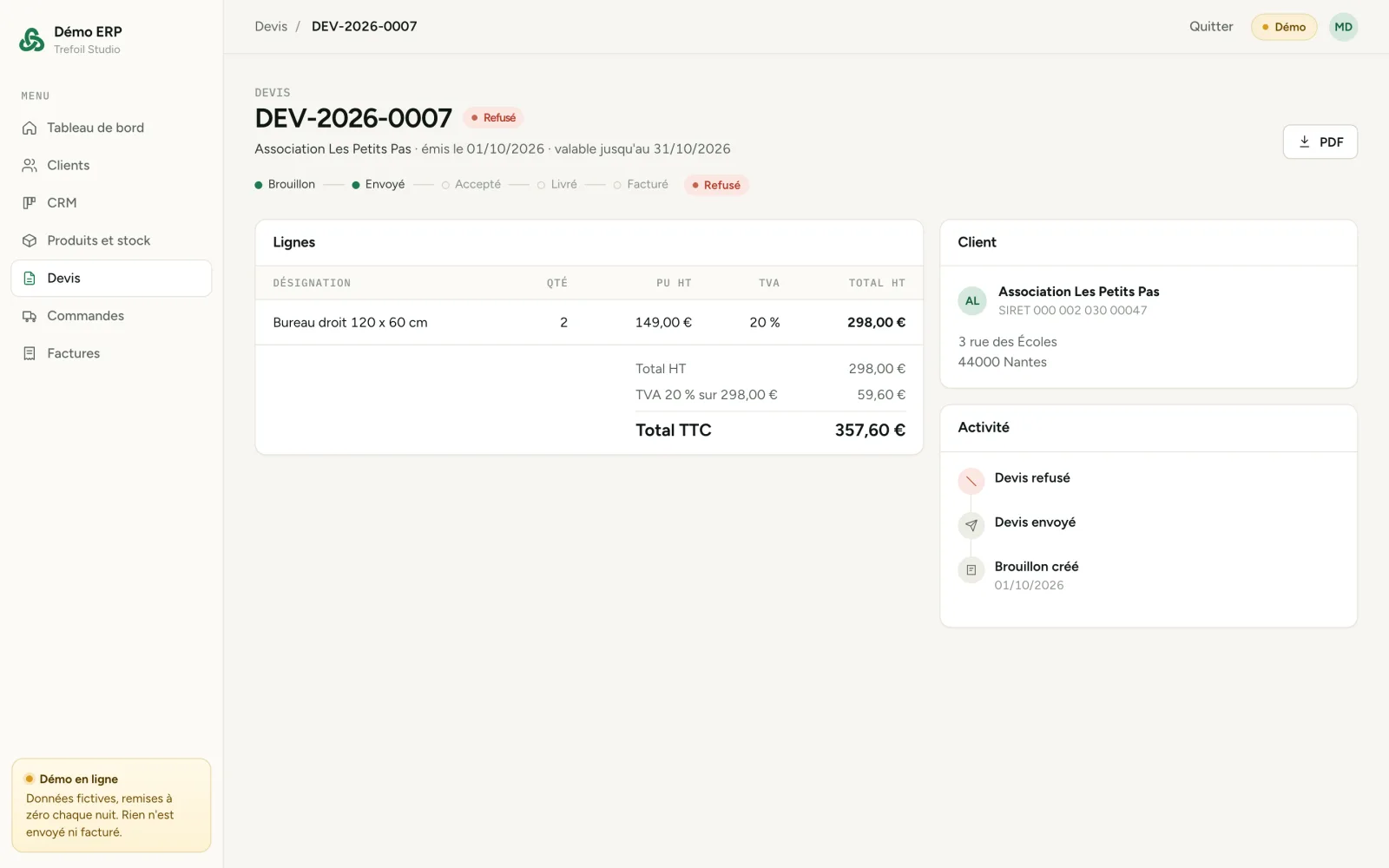This screenshot has width=1389, height=868.
Task: Open Tableau de bord in the menu
Action: [x=111, y=128]
